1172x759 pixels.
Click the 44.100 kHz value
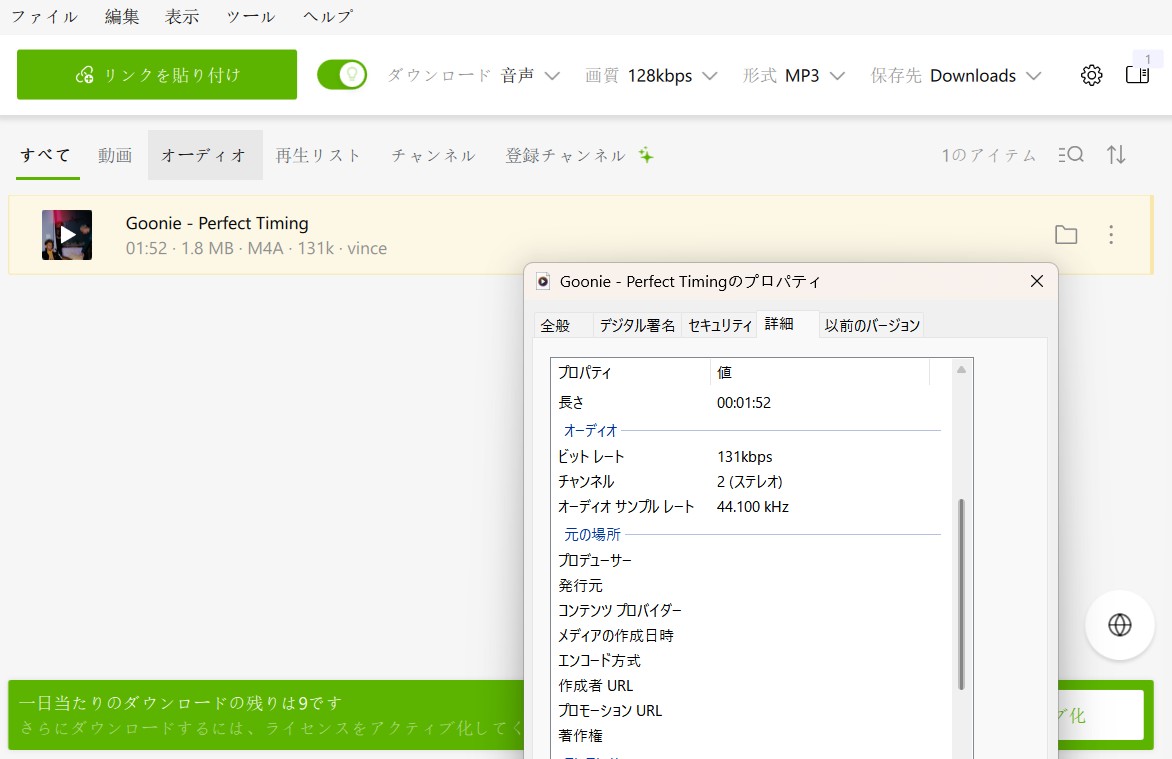[x=753, y=506]
